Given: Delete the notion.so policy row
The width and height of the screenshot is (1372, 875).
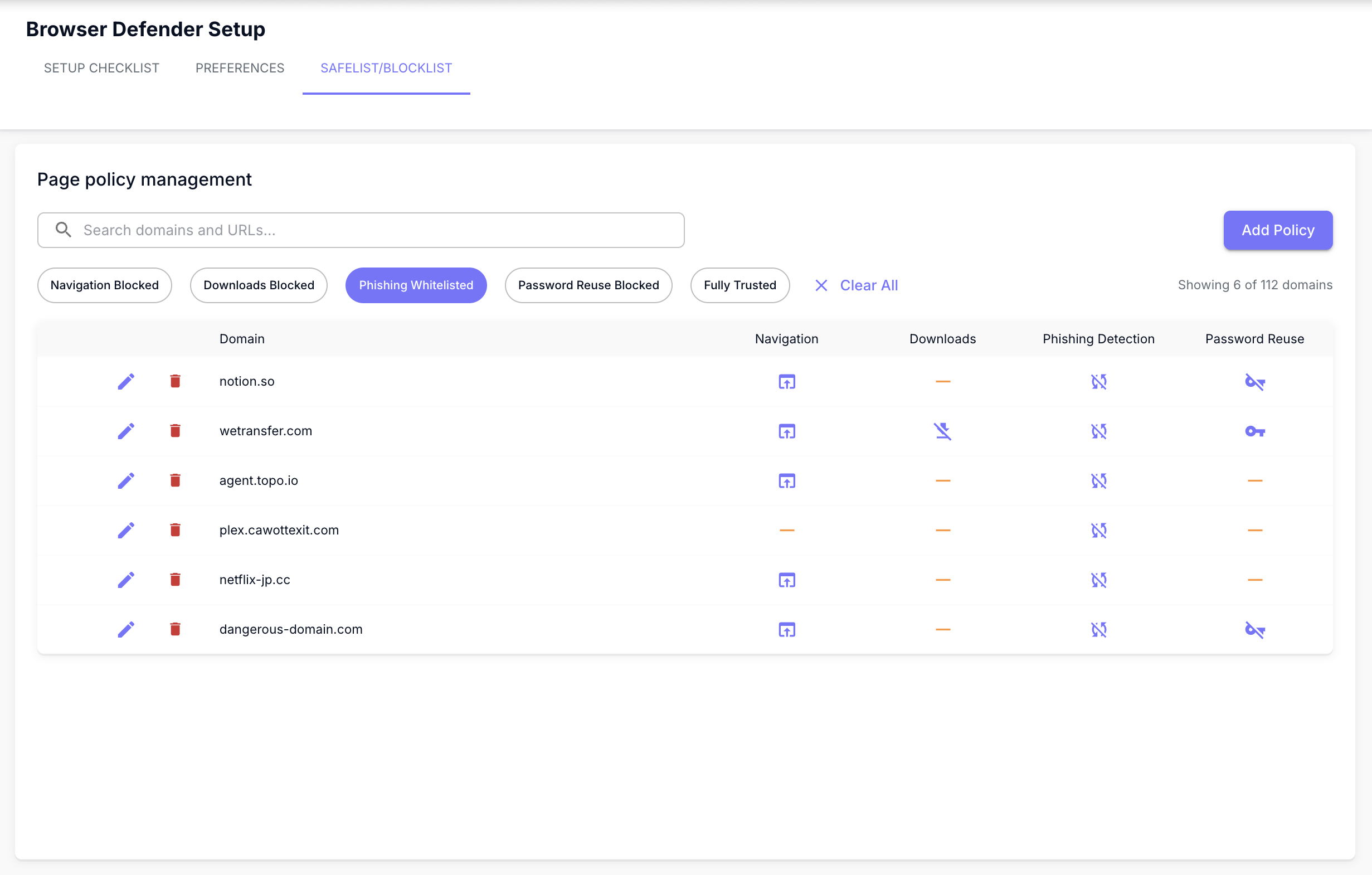Looking at the screenshot, I should click(x=175, y=381).
